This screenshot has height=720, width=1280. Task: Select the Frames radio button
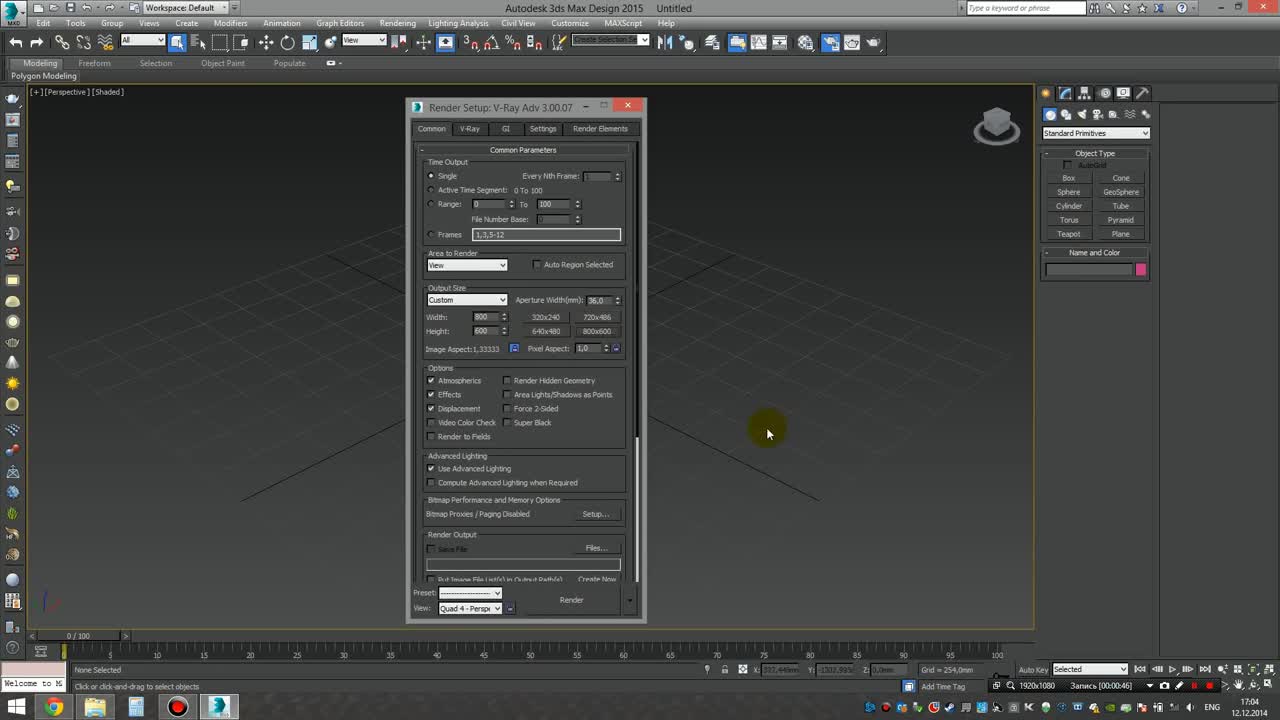click(x=431, y=235)
